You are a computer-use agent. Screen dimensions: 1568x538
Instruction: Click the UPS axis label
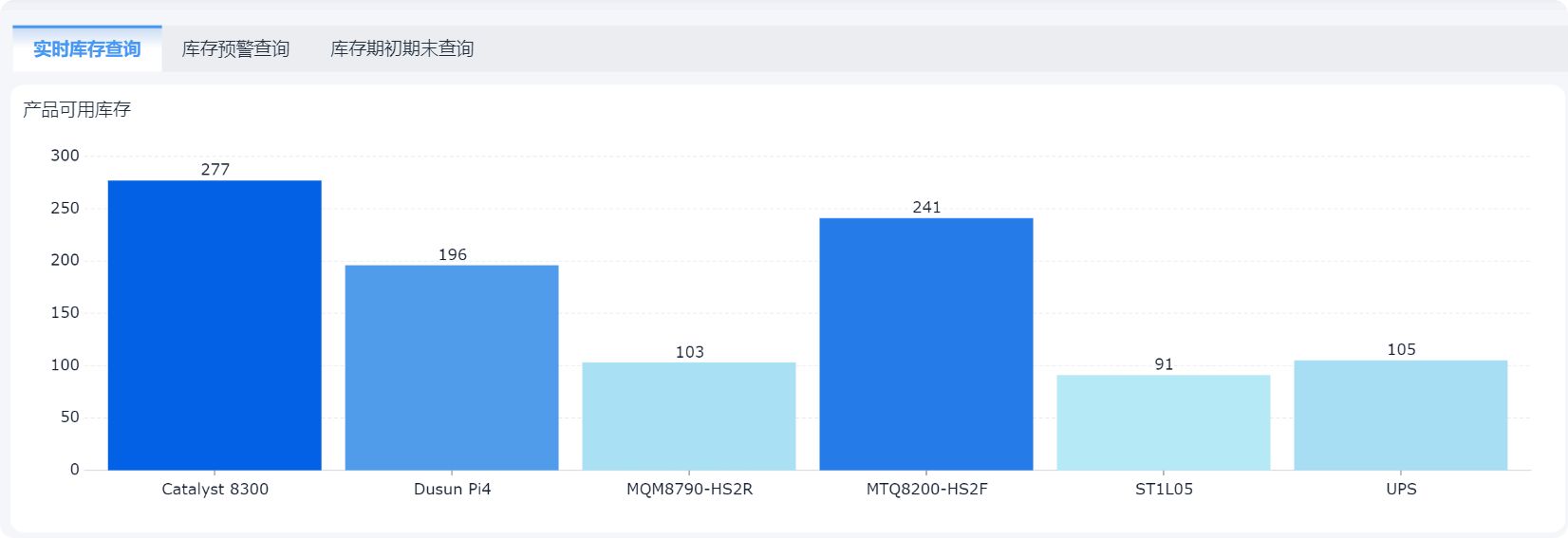(x=1401, y=490)
